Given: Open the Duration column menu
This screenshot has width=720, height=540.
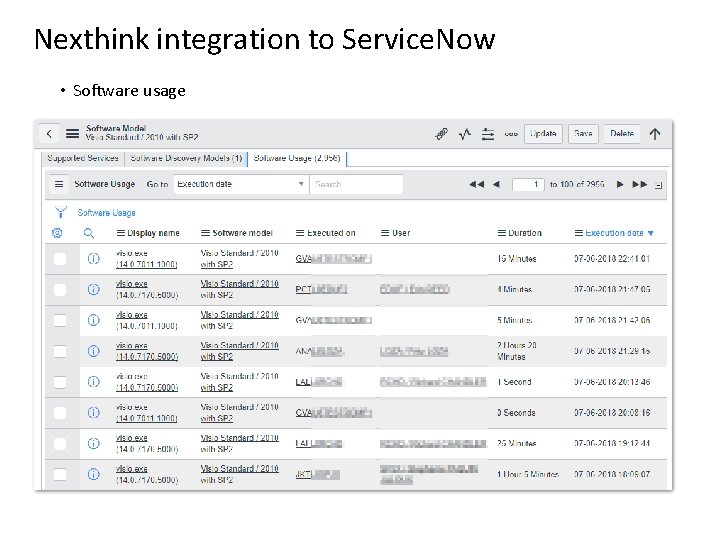Looking at the screenshot, I should pos(502,233).
